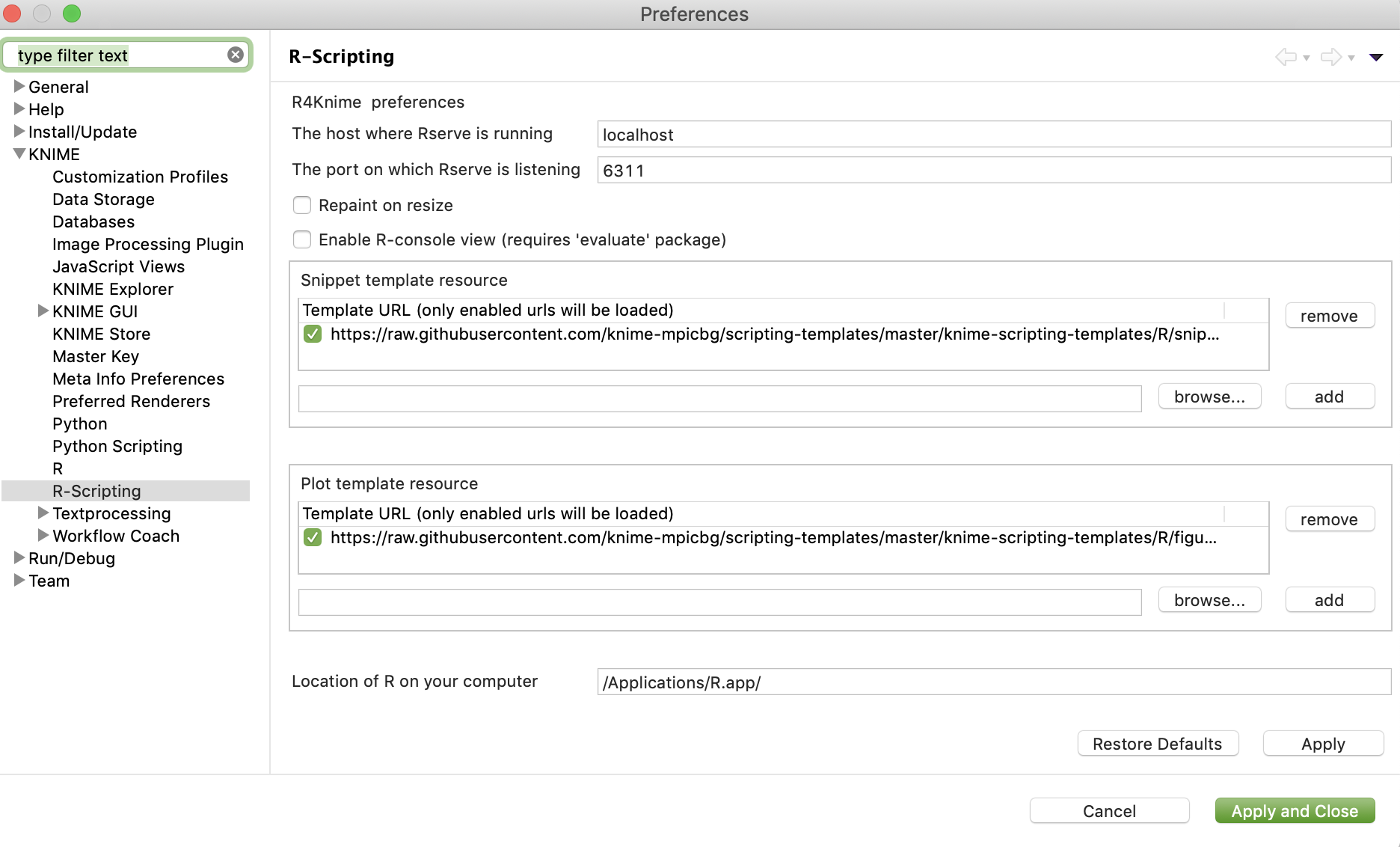
Task: Browse for a snippet template file
Action: (x=1209, y=397)
